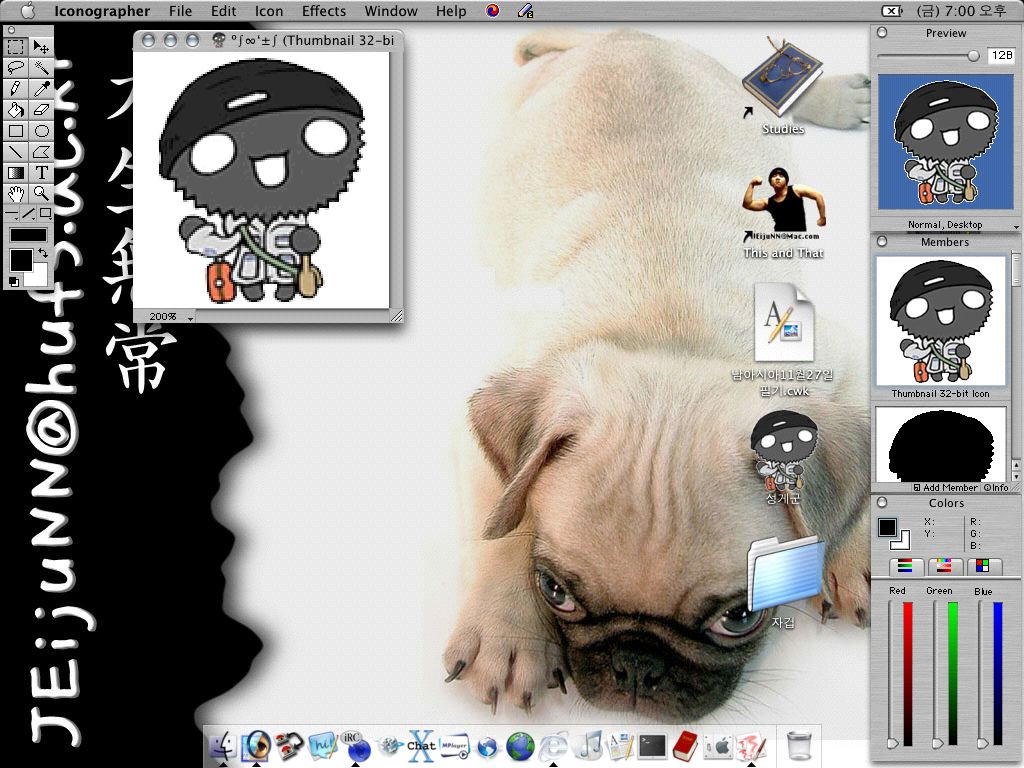
Task: Open the Normal, Desktop preview mode dropdown
Action: 945,225
